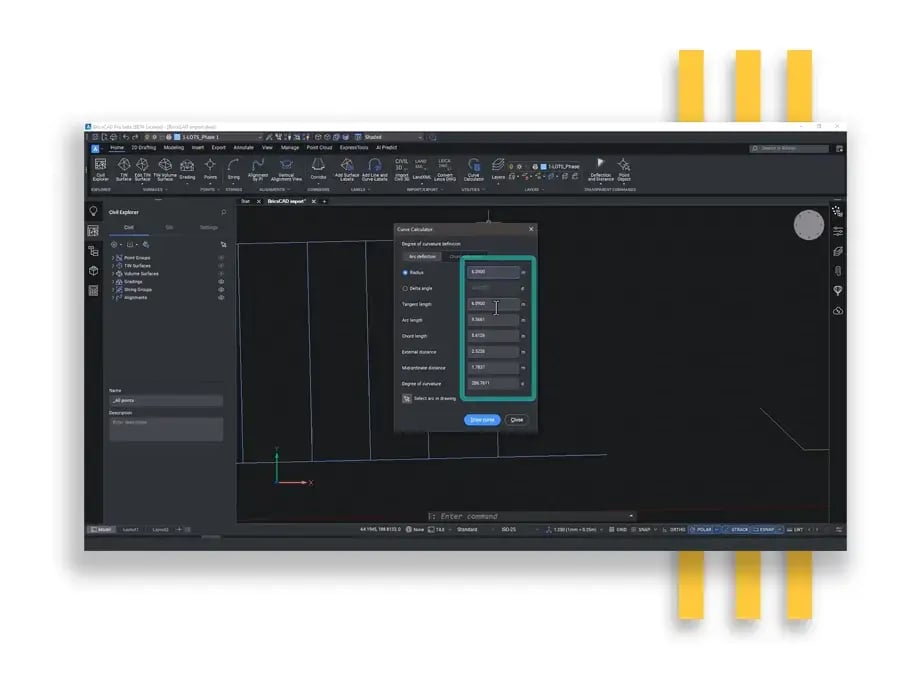
Task: Start the Alignment by PI tool
Action: 257,169
